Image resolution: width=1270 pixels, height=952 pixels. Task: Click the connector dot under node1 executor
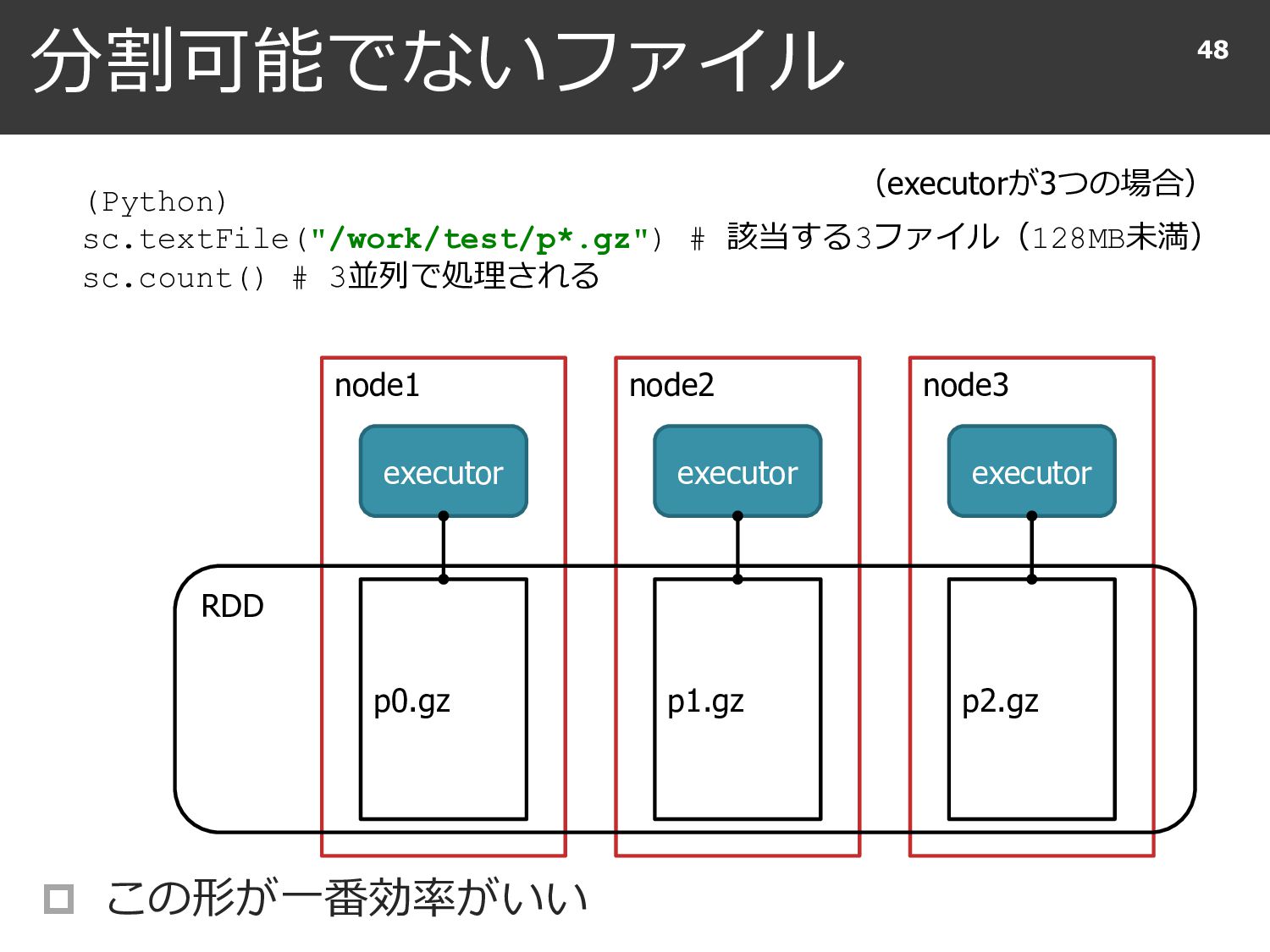(x=444, y=515)
